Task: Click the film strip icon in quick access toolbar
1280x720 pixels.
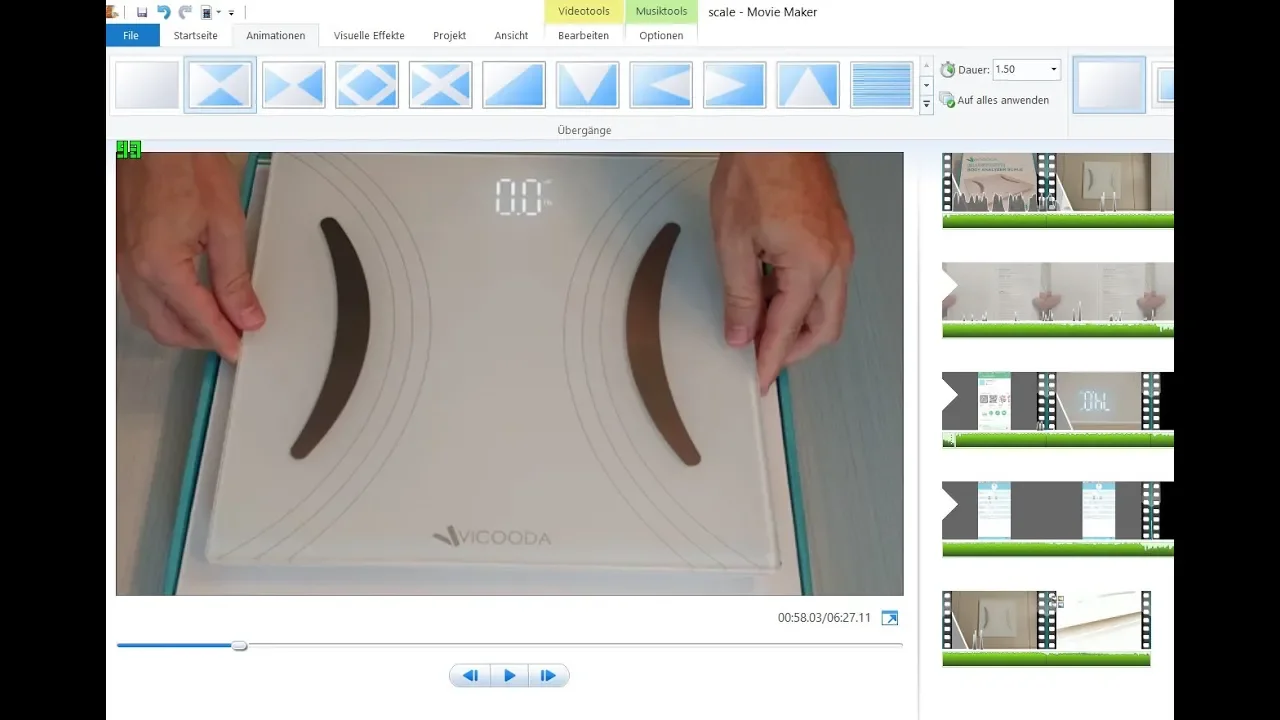Action: 207,12
